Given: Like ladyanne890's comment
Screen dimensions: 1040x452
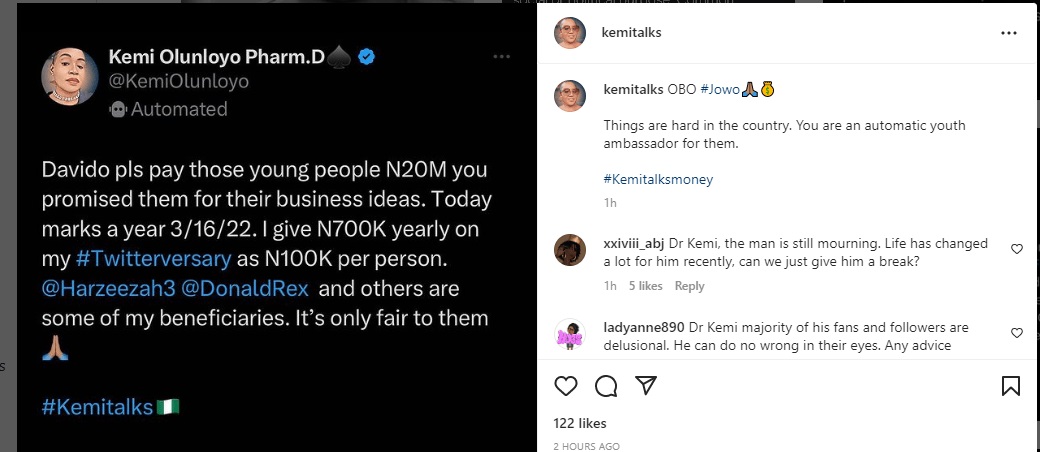Looking at the screenshot, I should (x=1017, y=333).
